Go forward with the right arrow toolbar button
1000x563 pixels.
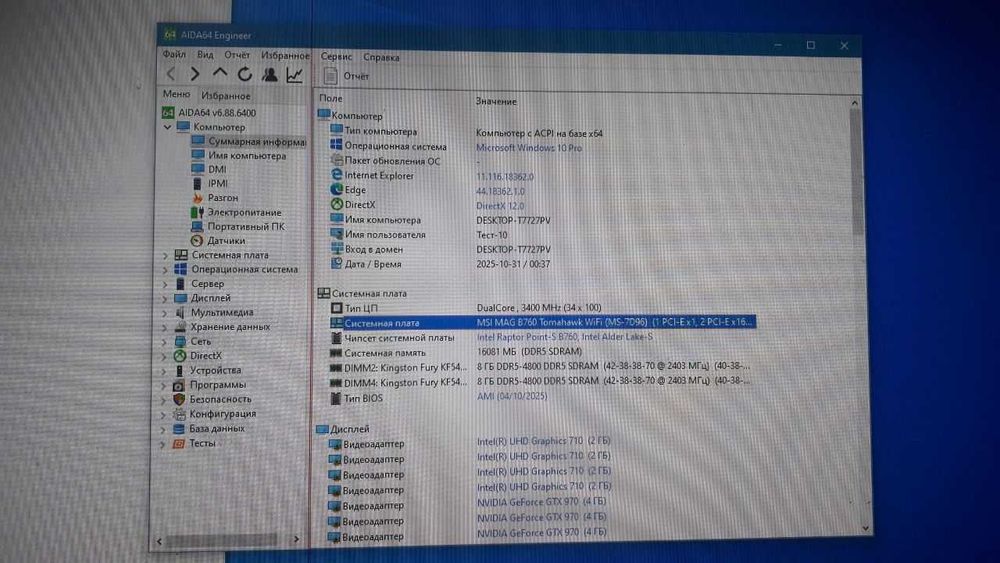pyautogui.click(x=195, y=74)
